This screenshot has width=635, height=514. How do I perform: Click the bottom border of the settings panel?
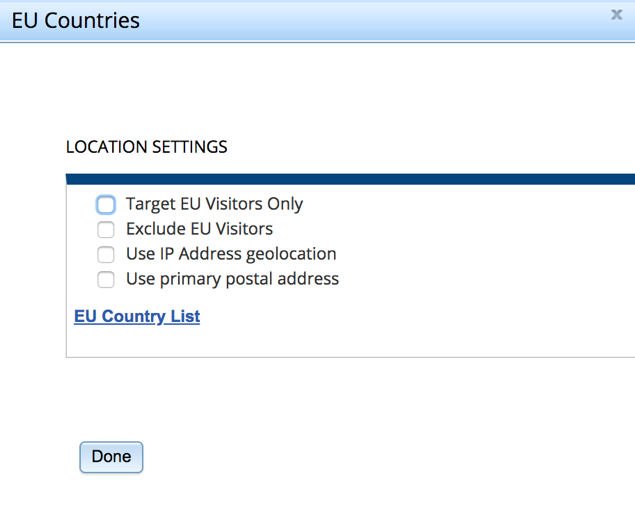[x=350, y=357]
